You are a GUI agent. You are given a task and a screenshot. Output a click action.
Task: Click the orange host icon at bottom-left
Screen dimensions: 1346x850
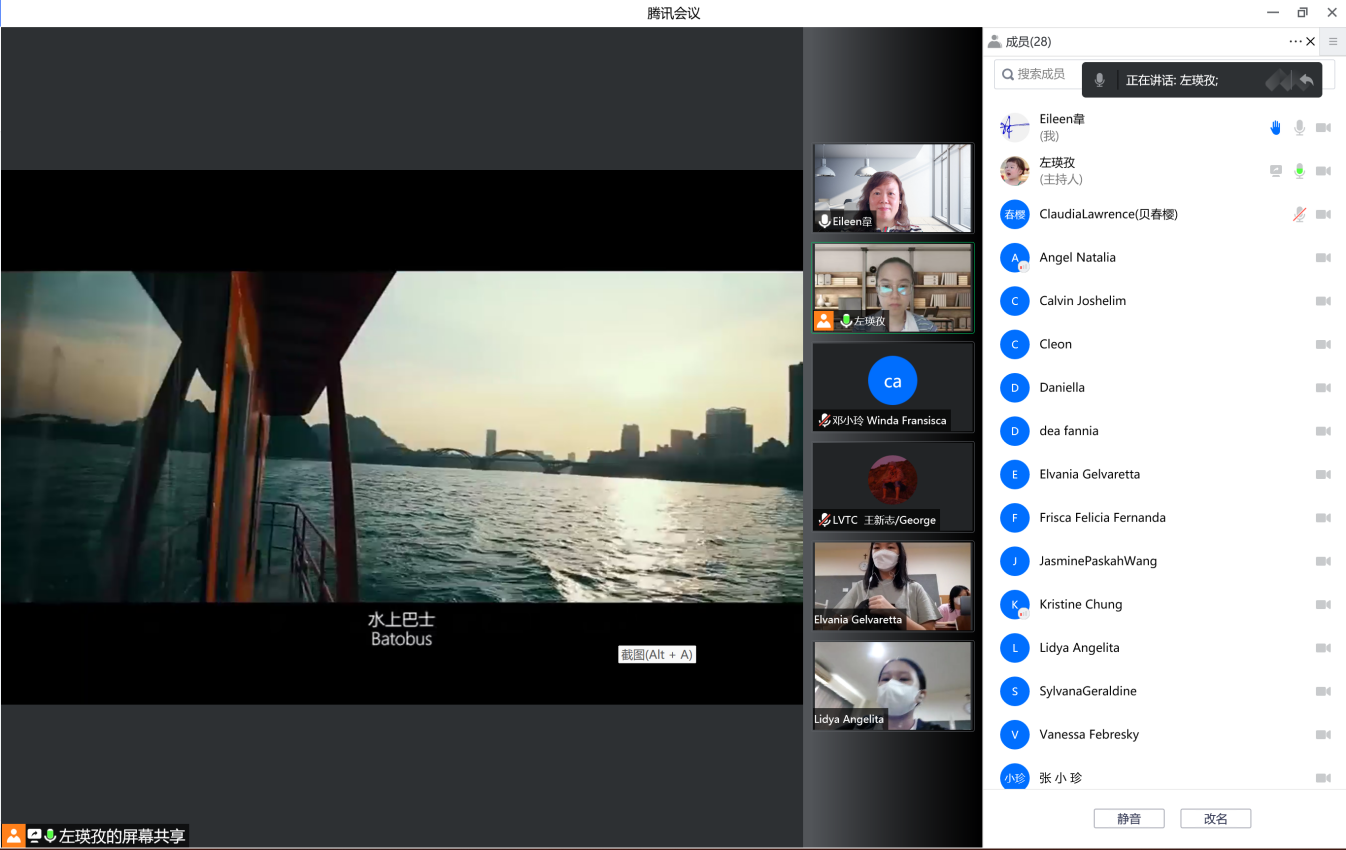pos(14,836)
